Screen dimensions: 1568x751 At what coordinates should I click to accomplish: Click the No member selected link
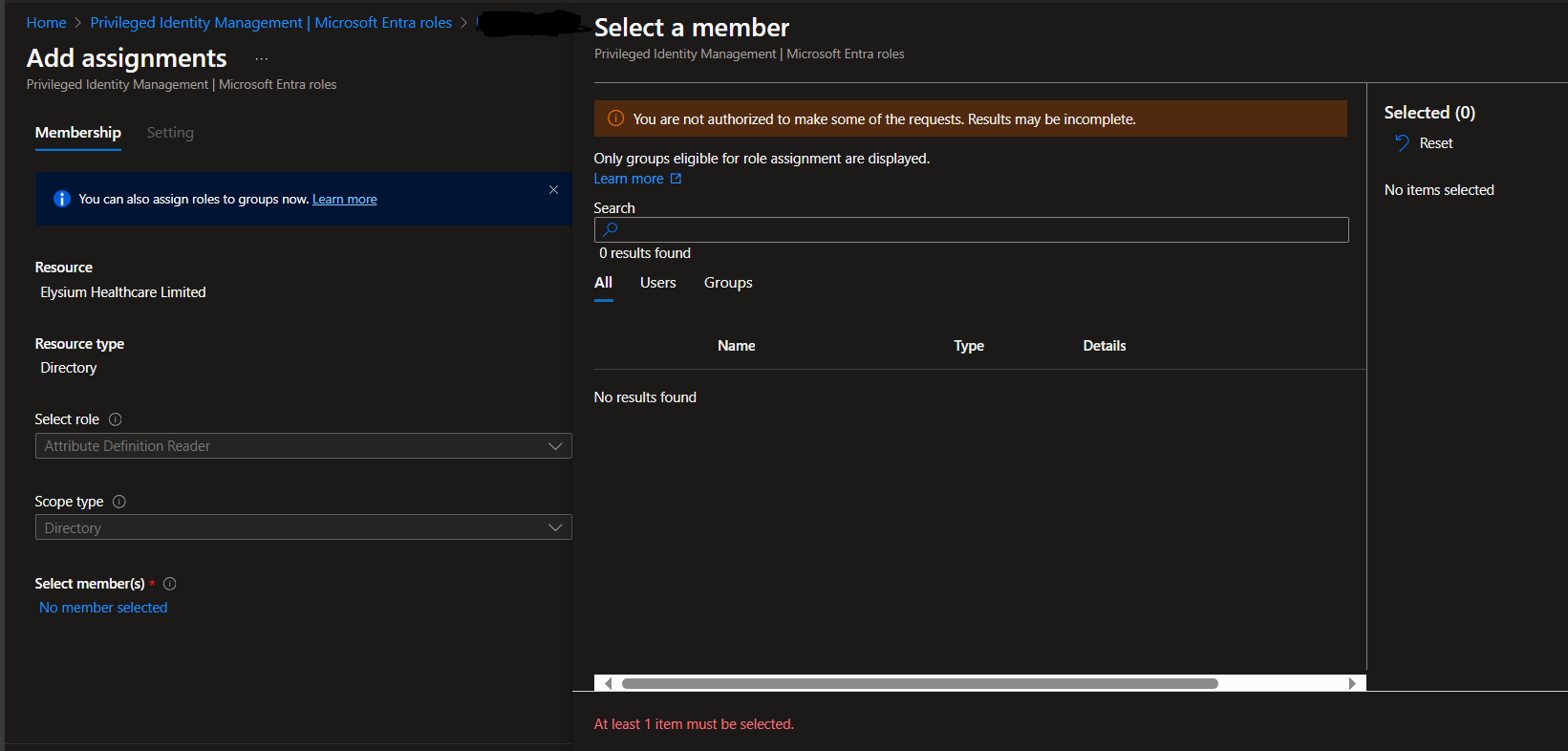[x=103, y=608]
